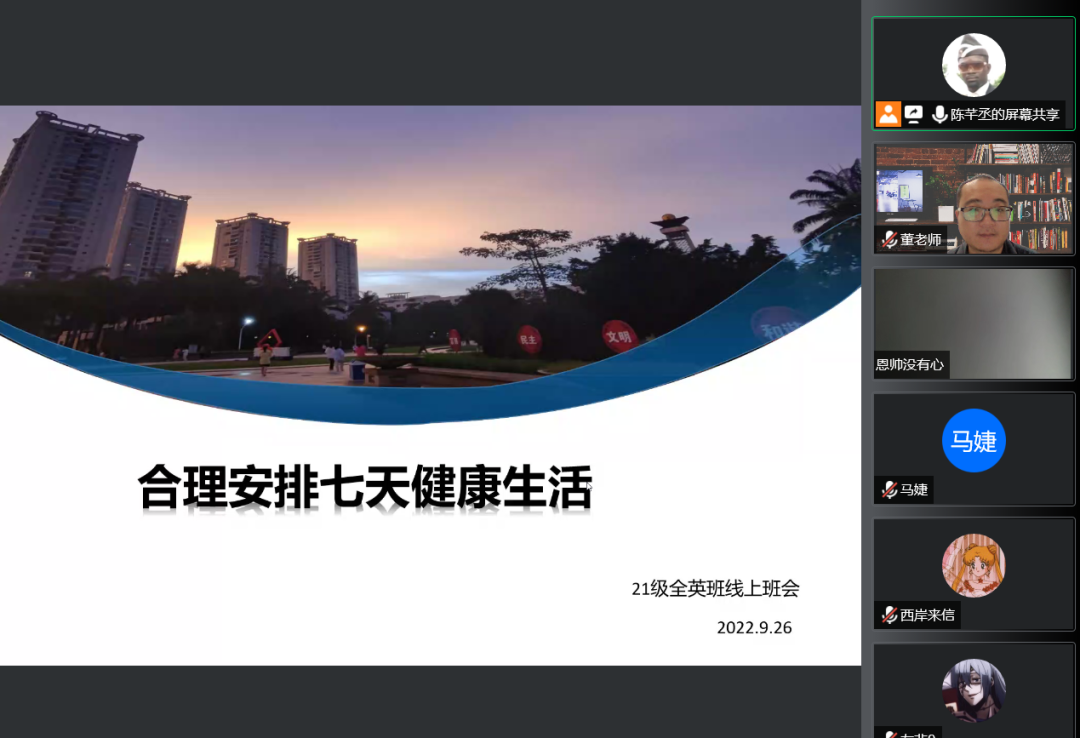Select 董老师's video thumbnail

[x=973, y=197]
